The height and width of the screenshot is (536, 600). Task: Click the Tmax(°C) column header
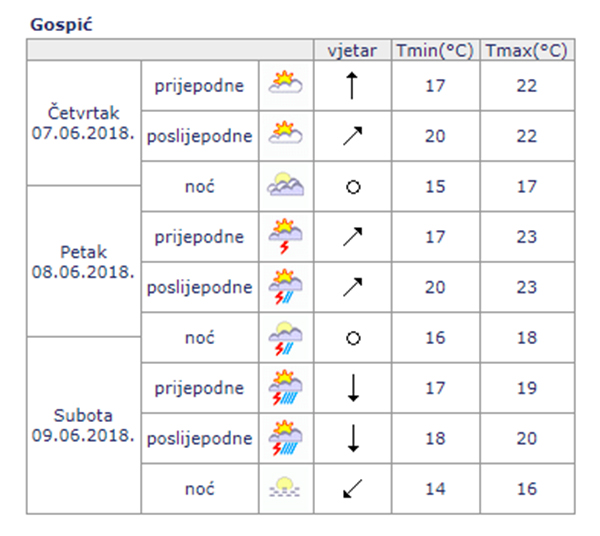coord(526,50)
